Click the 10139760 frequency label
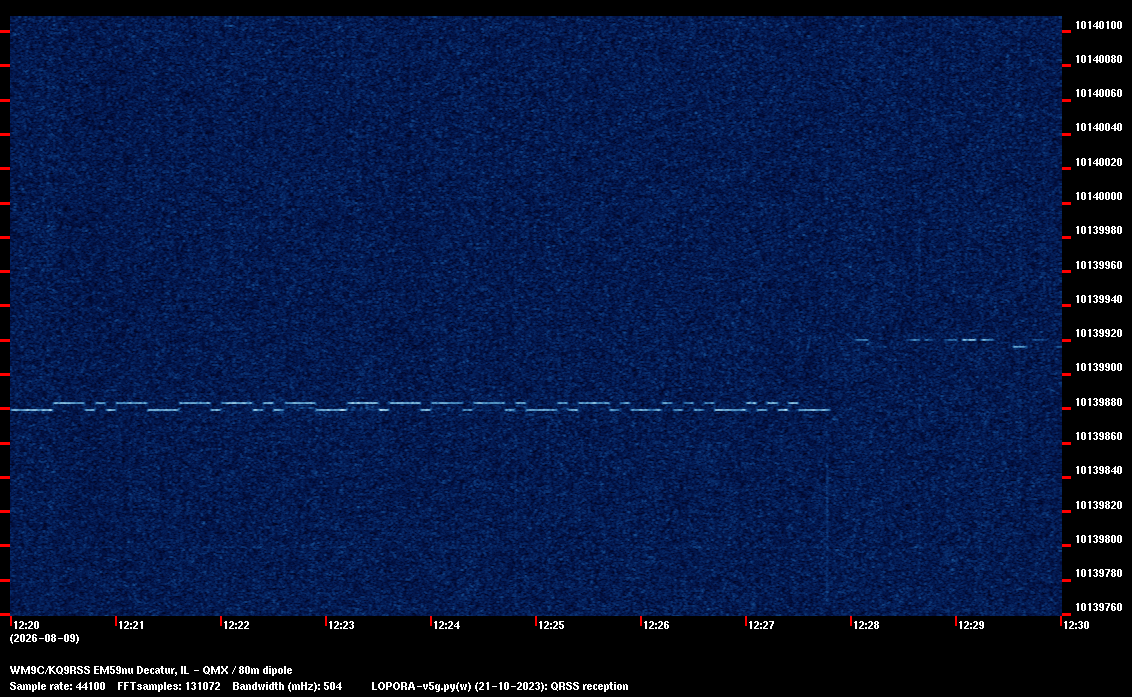 pyautogui.click(x=1099, y=607)
